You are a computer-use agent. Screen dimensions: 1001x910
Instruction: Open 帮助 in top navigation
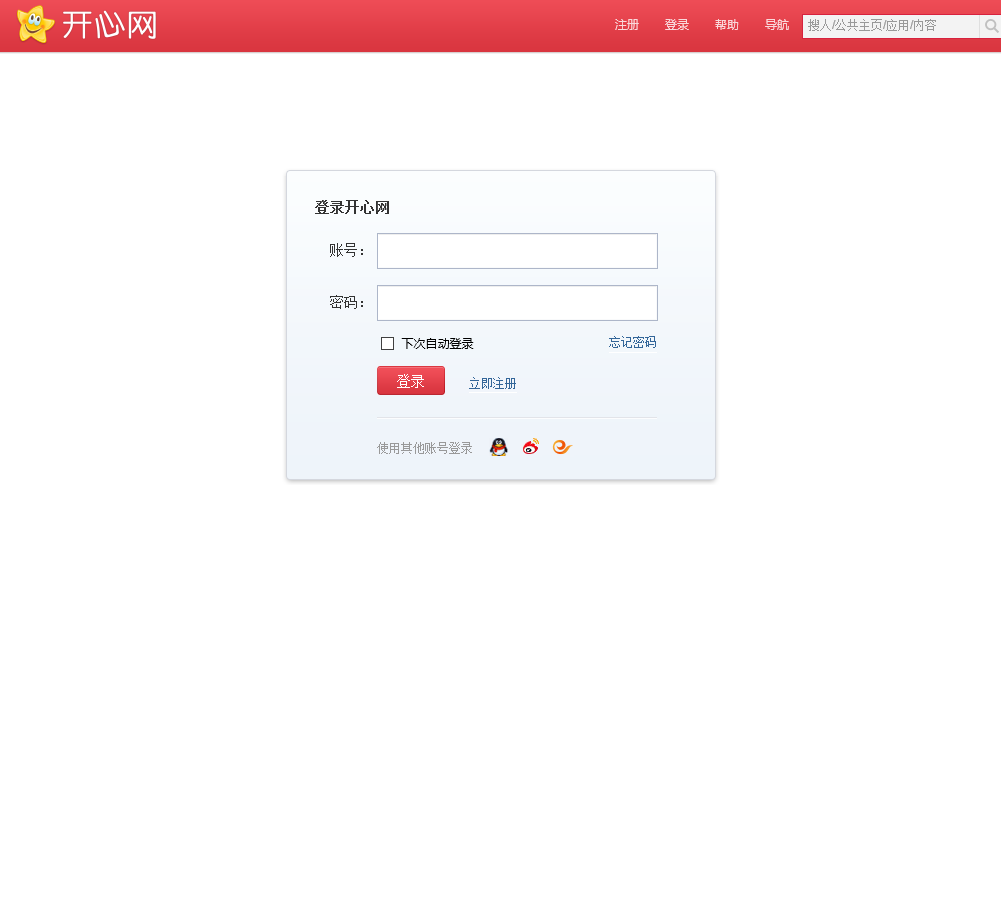pos(726,25)
